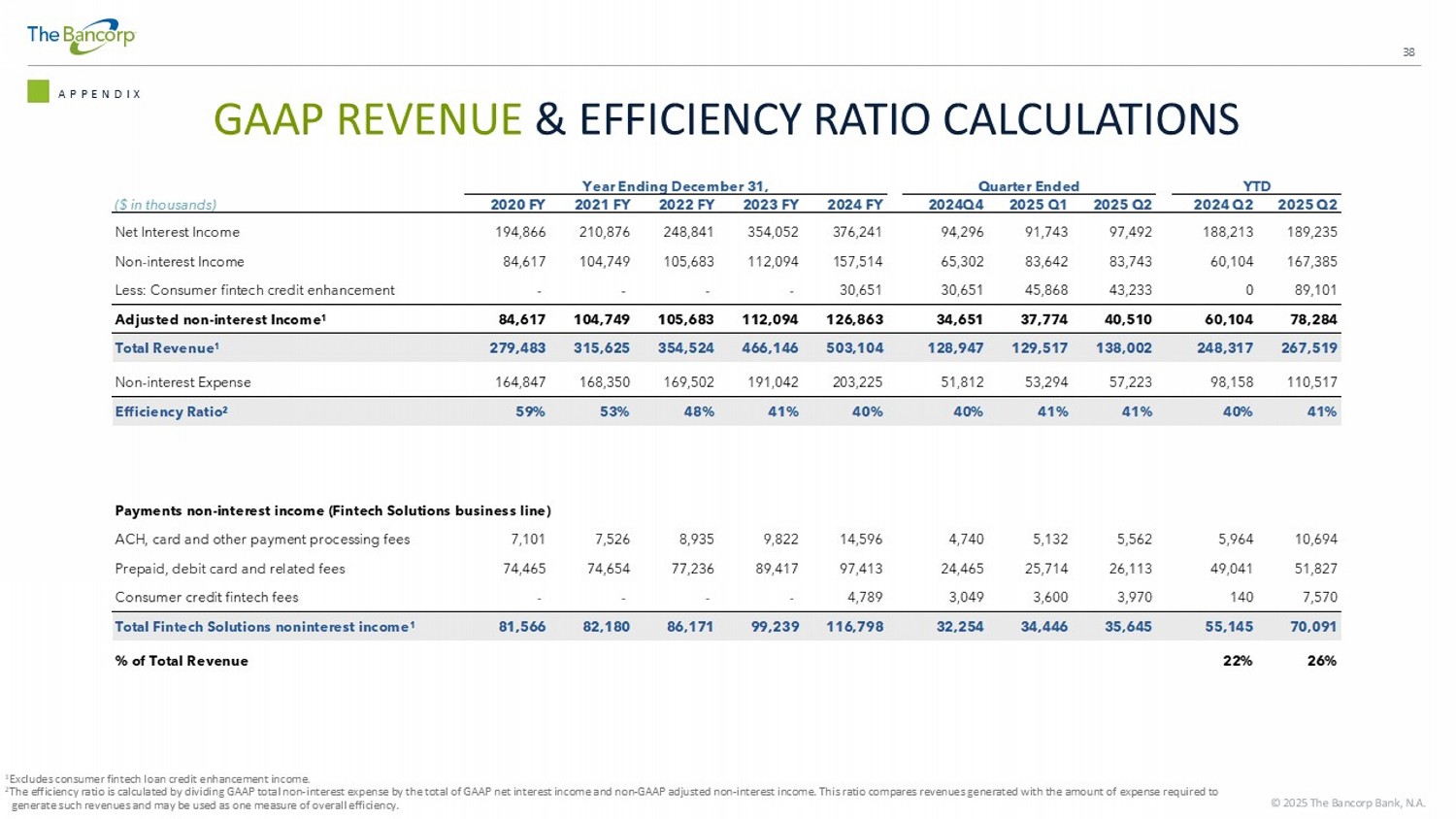This screenshot has height=819, width=1456.
Task: Click the 2025 Bancorp Bank copyright notice
Action: click(1347, 803)
